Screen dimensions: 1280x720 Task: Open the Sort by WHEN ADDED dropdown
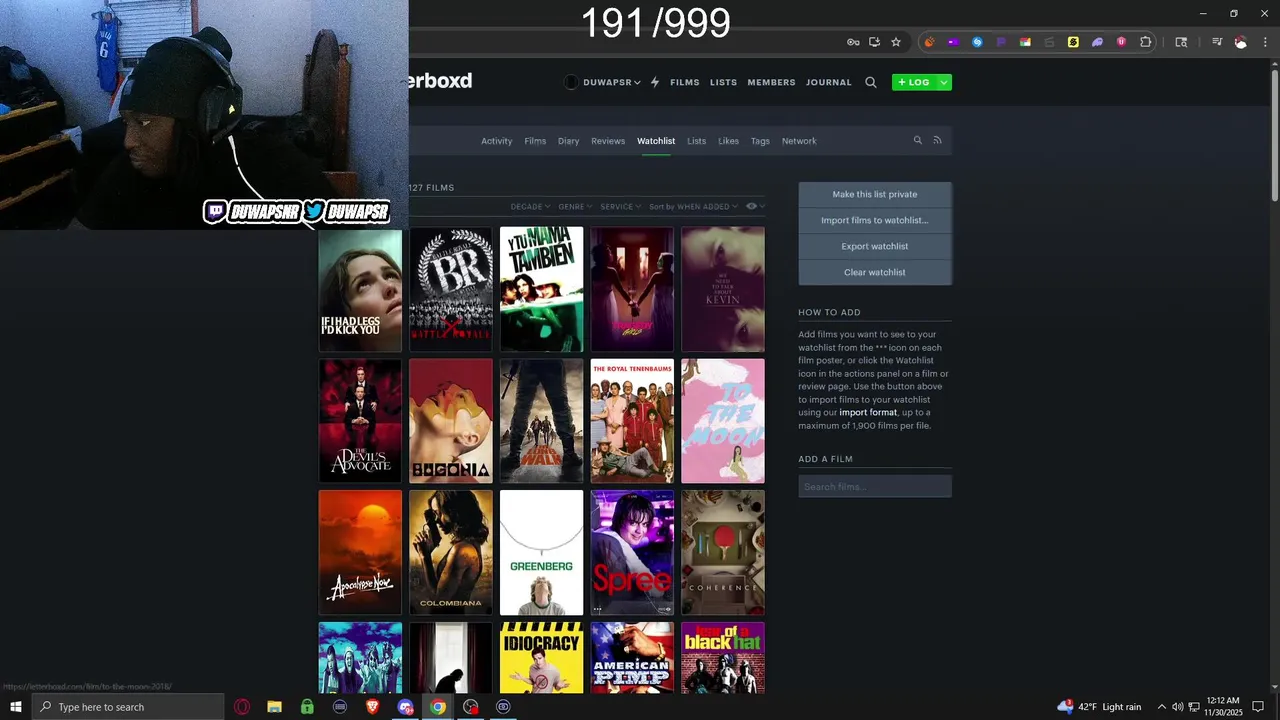coord(694,206)
